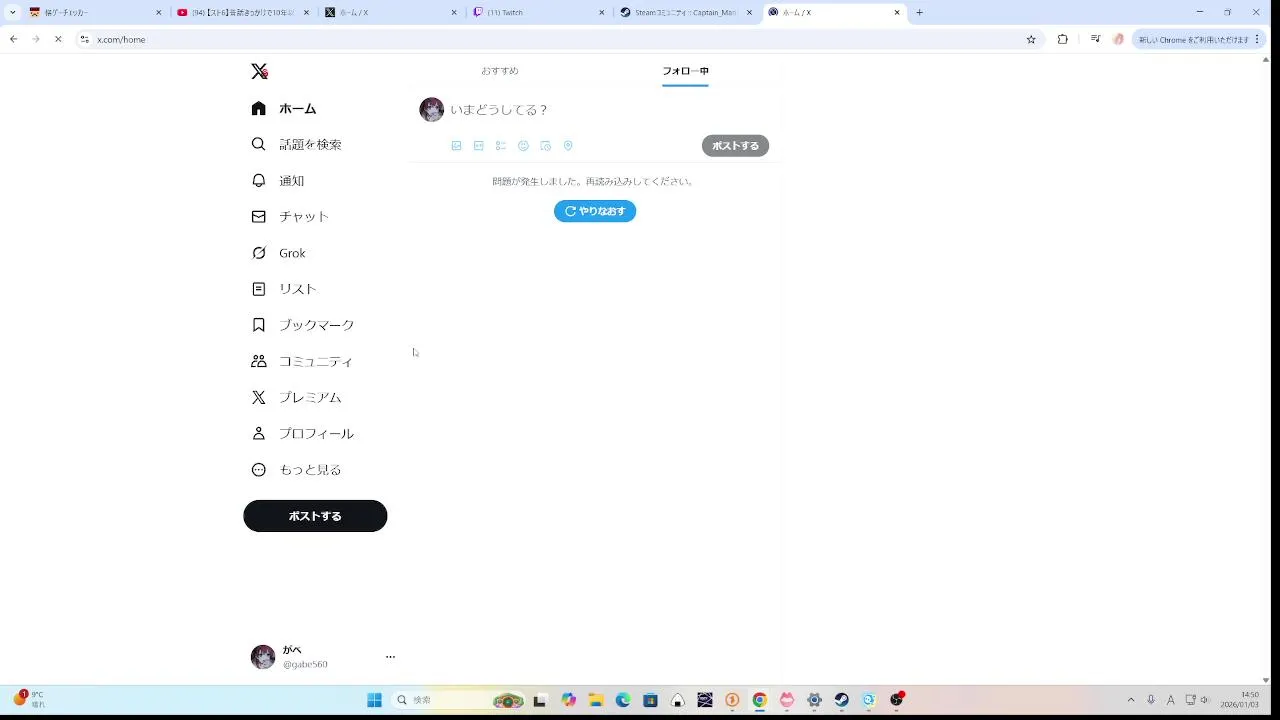The image size is (1280, 720).
Task: Open File Explorer from the taskbar
Action: click(595, 700)
